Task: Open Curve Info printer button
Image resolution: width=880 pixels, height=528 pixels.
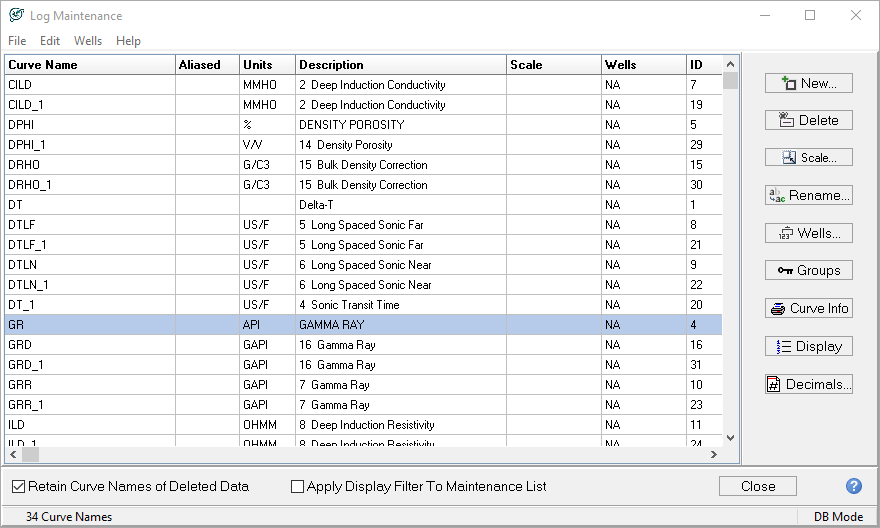Action: click(808, 309)
